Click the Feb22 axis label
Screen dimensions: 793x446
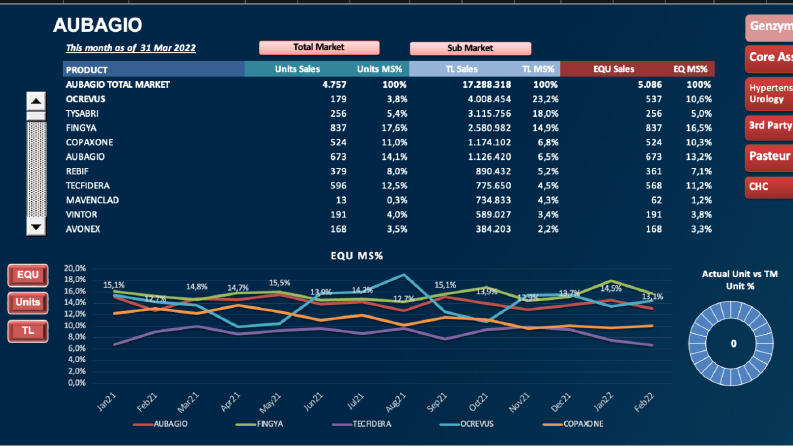tap(644, 403)
